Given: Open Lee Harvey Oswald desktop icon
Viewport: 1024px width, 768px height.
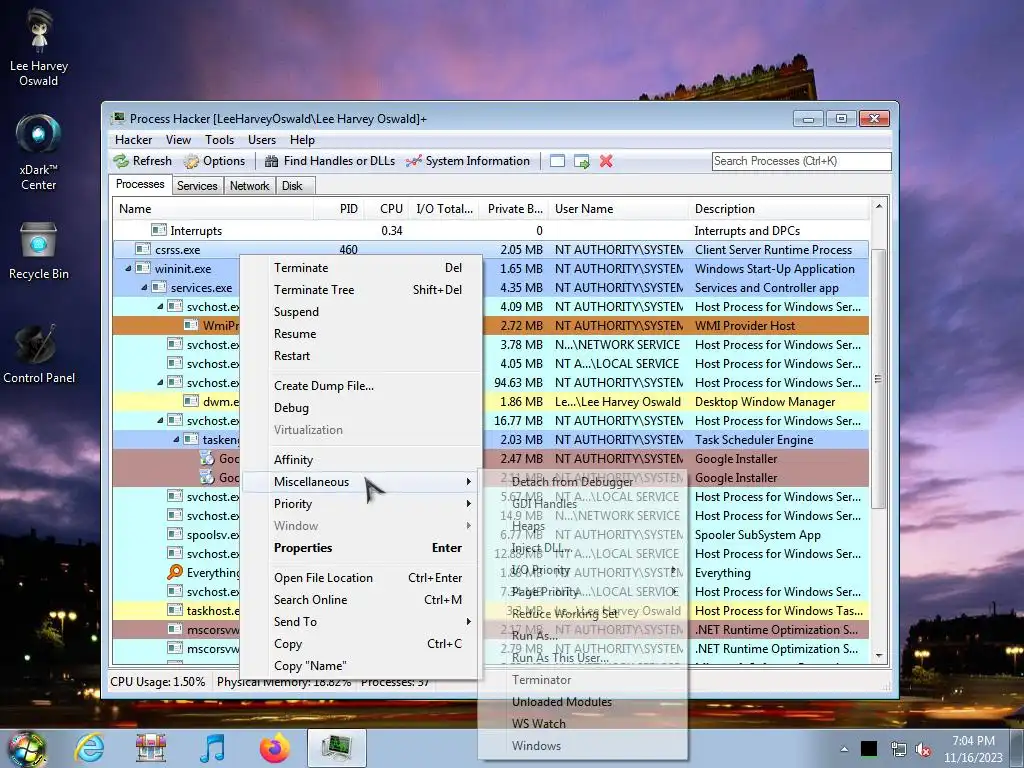Looking at the screenshot, I should (x=39, y=48).
